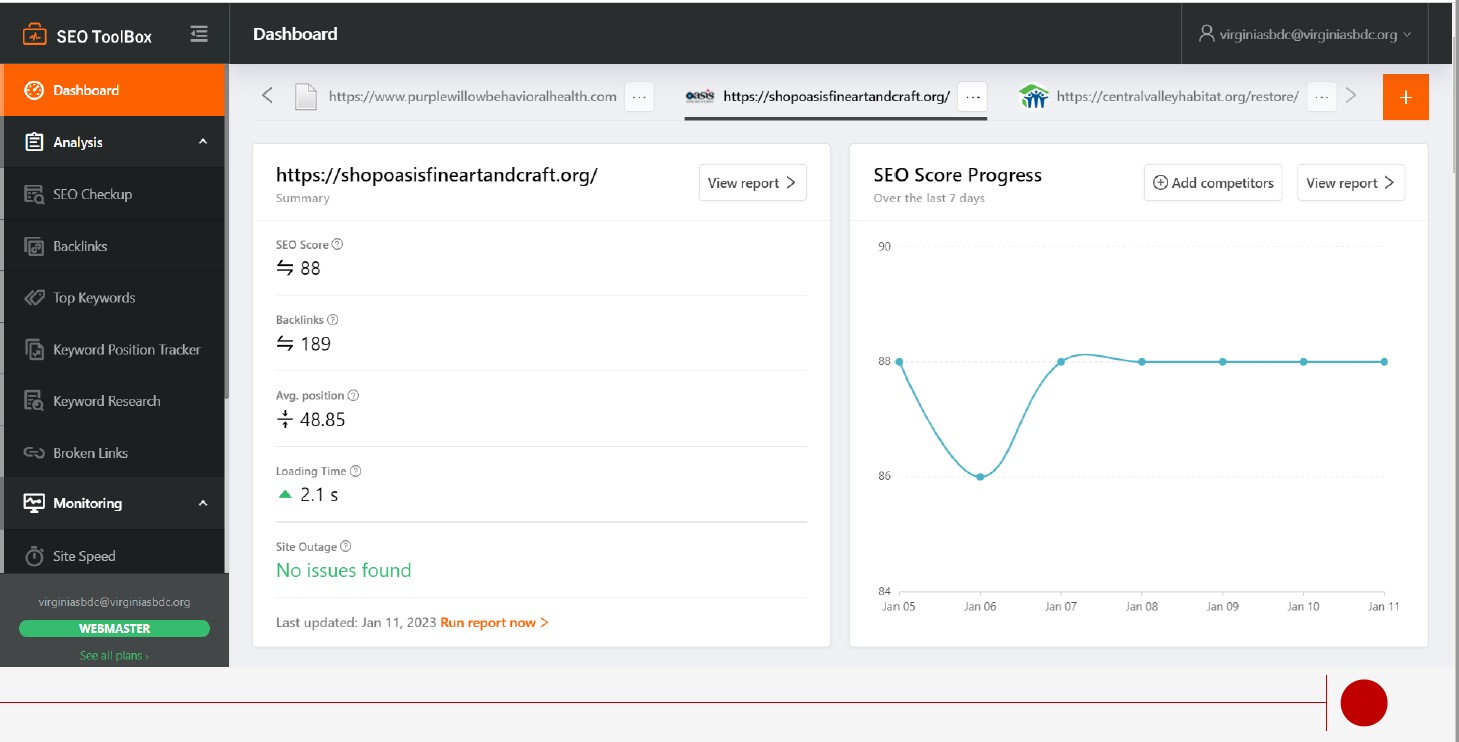Open options menu for centralvalleyhabitat tab

pyautogui.click(x=1322, y=97)
